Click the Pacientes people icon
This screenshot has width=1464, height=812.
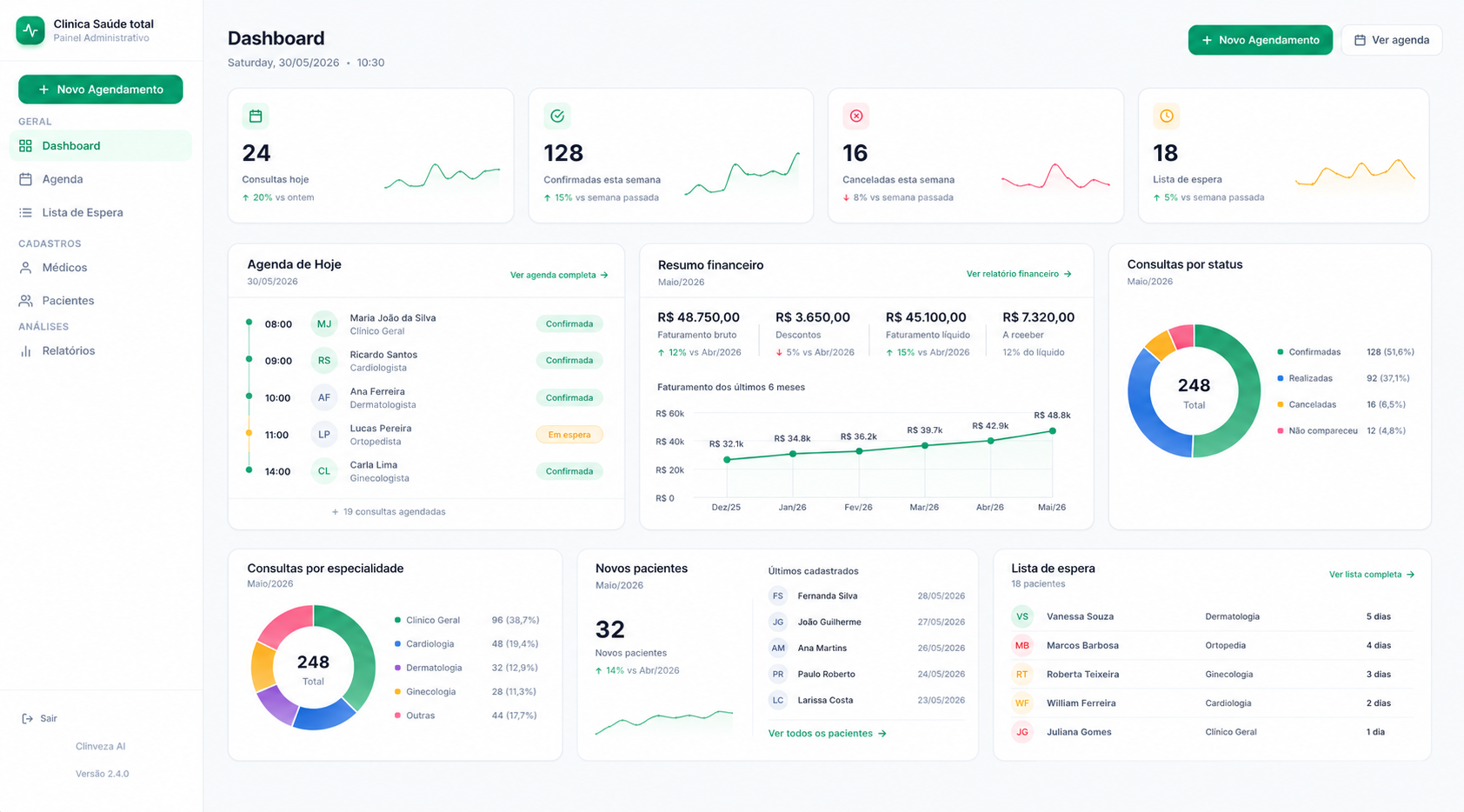click(25, 301)
